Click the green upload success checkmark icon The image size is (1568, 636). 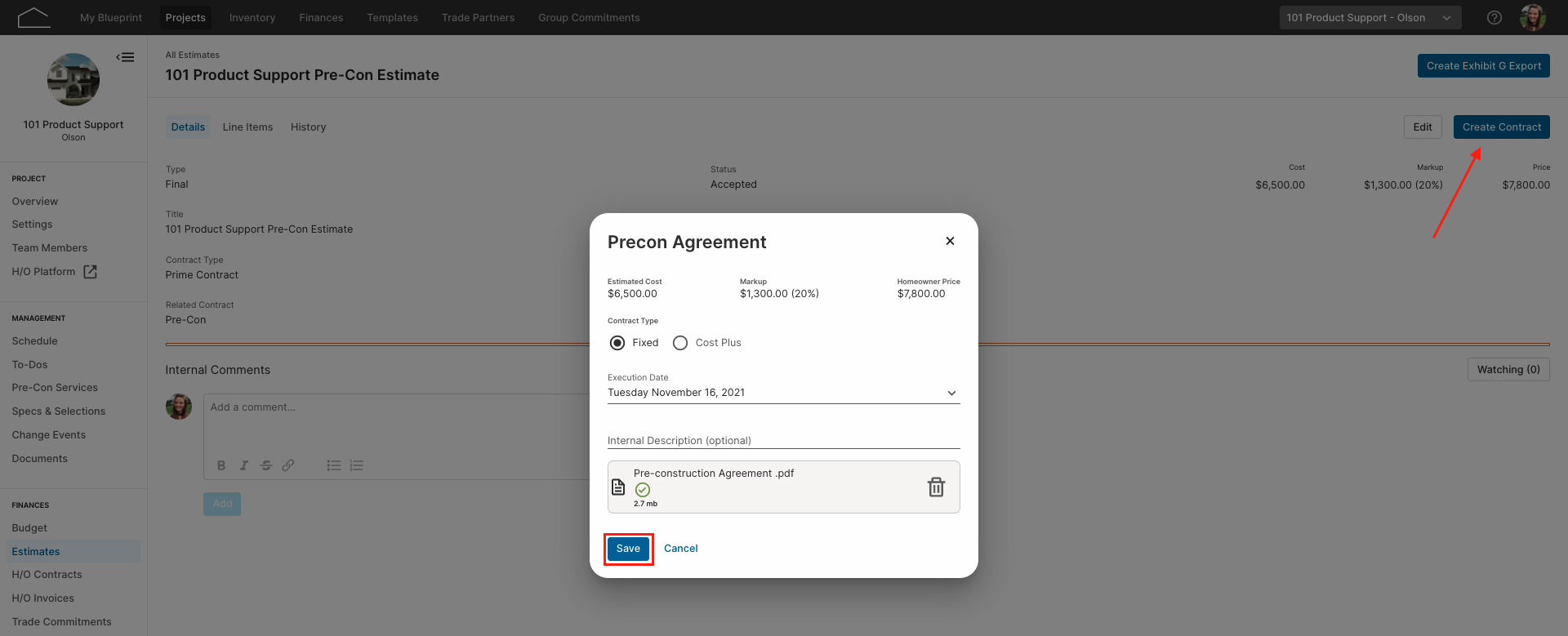coord(643,490)
